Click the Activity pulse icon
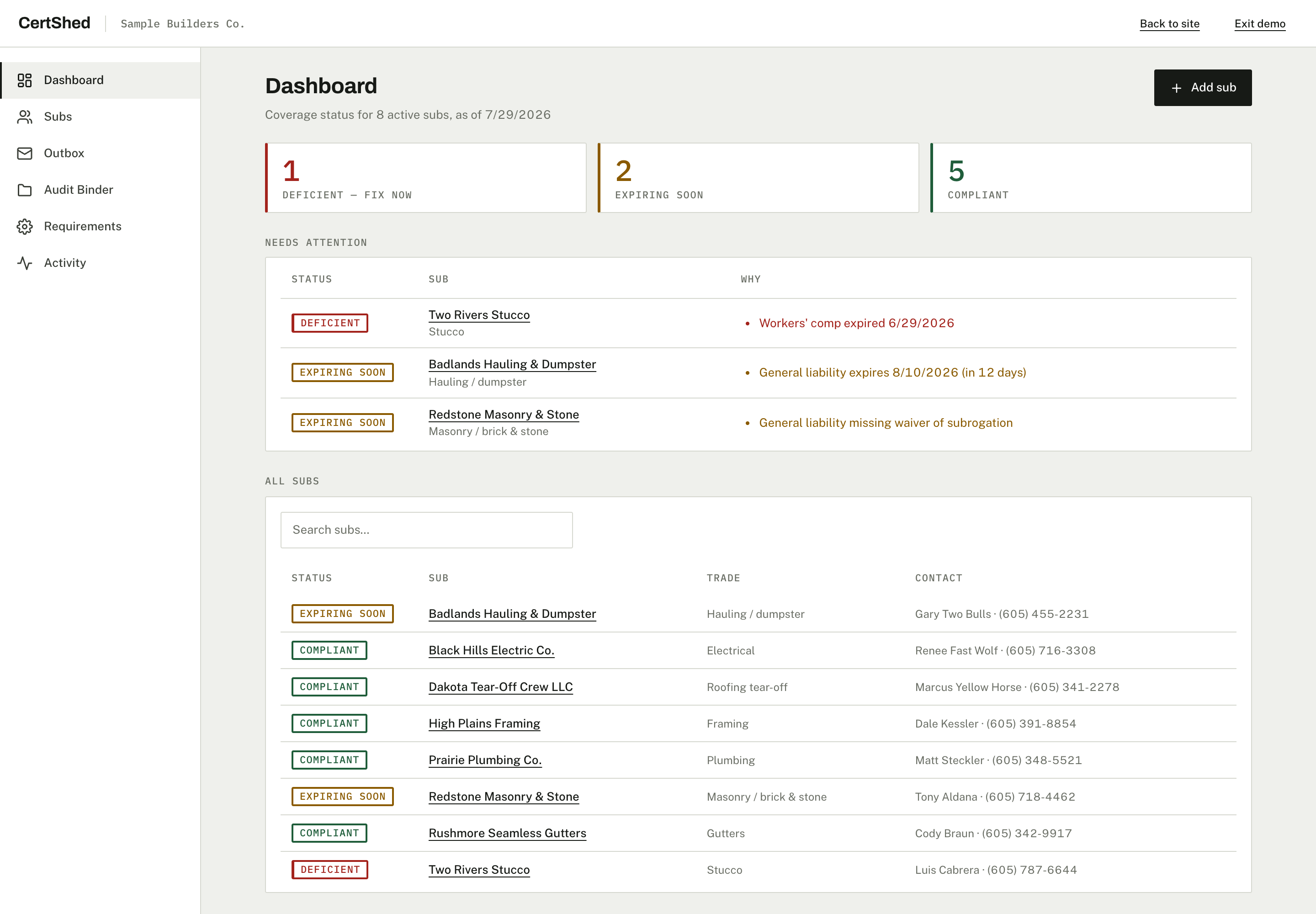 click(25, 263)
